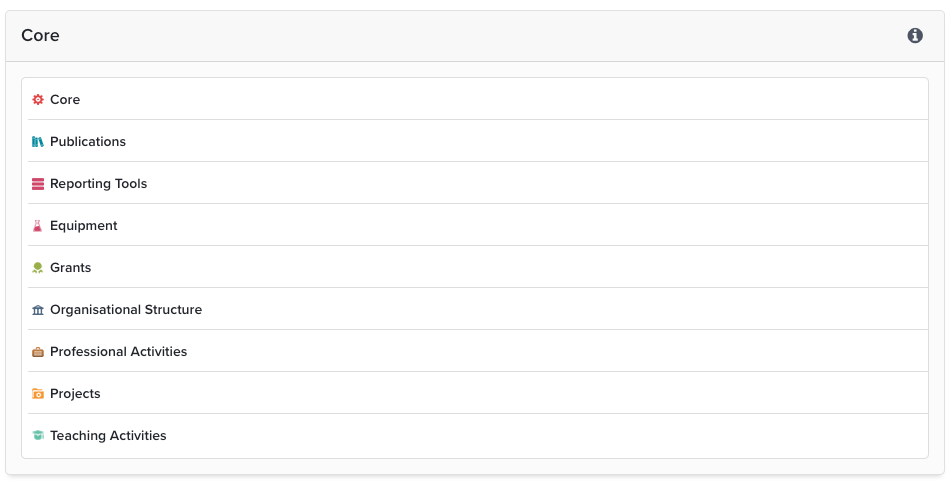The width and height of the screenshot is (947, 481).
Task: Click the books icon beside Publications
Action: coord(38,142)
